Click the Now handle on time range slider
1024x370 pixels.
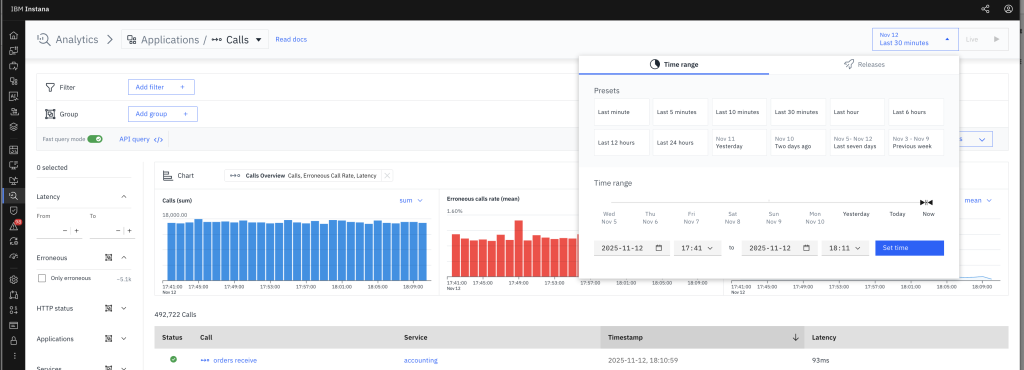tap(926, 202)
